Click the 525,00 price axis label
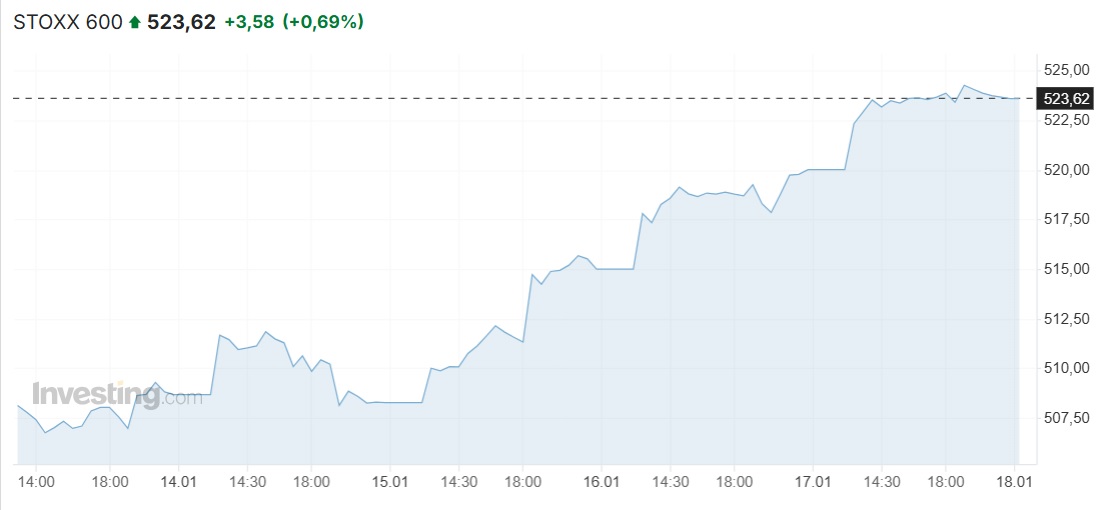 click(1066, 70)
